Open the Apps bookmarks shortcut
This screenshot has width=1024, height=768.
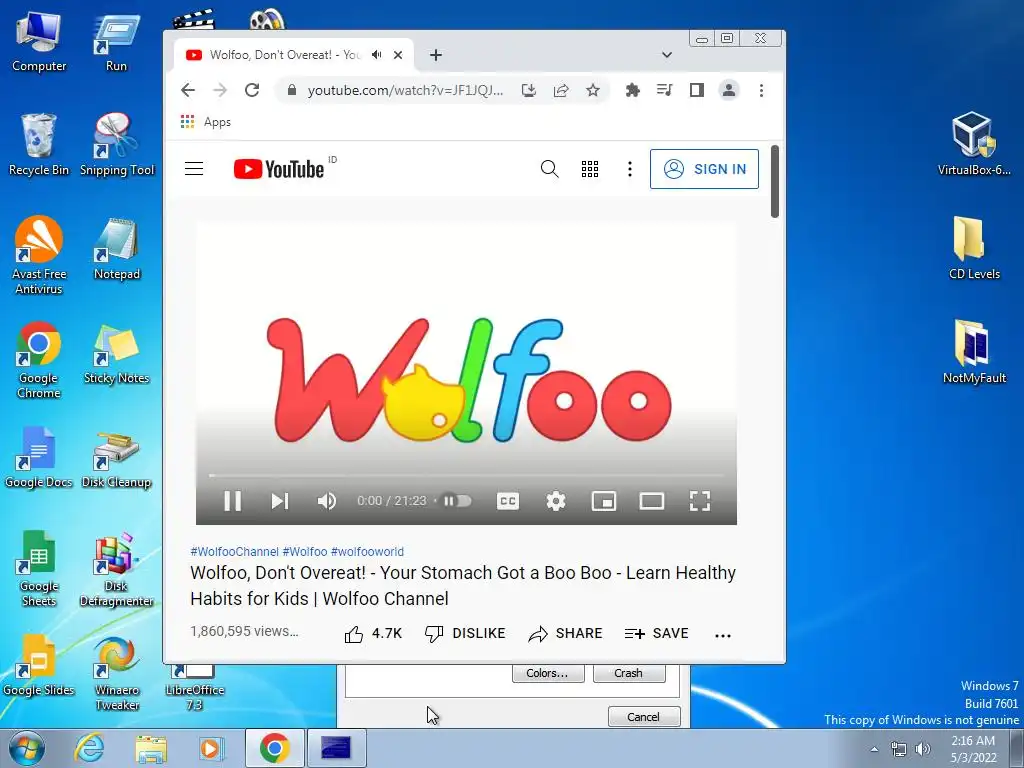tap(206, 122)
